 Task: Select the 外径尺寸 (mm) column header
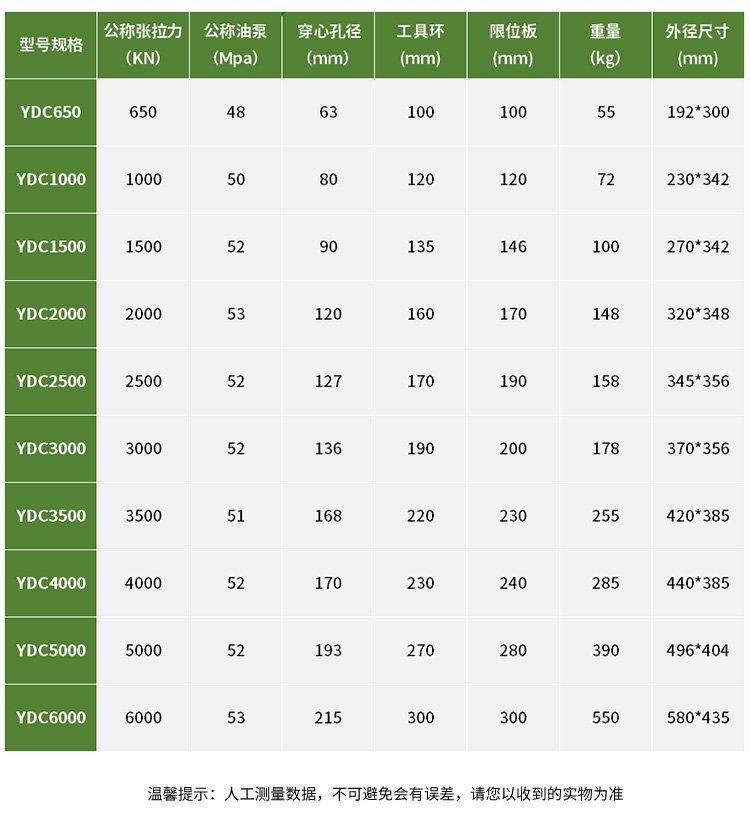pyautogui.click(x=698, y=45)
